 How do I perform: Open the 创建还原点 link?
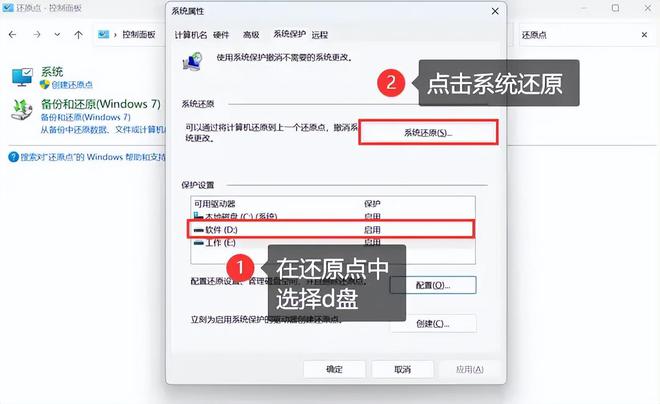72,85
